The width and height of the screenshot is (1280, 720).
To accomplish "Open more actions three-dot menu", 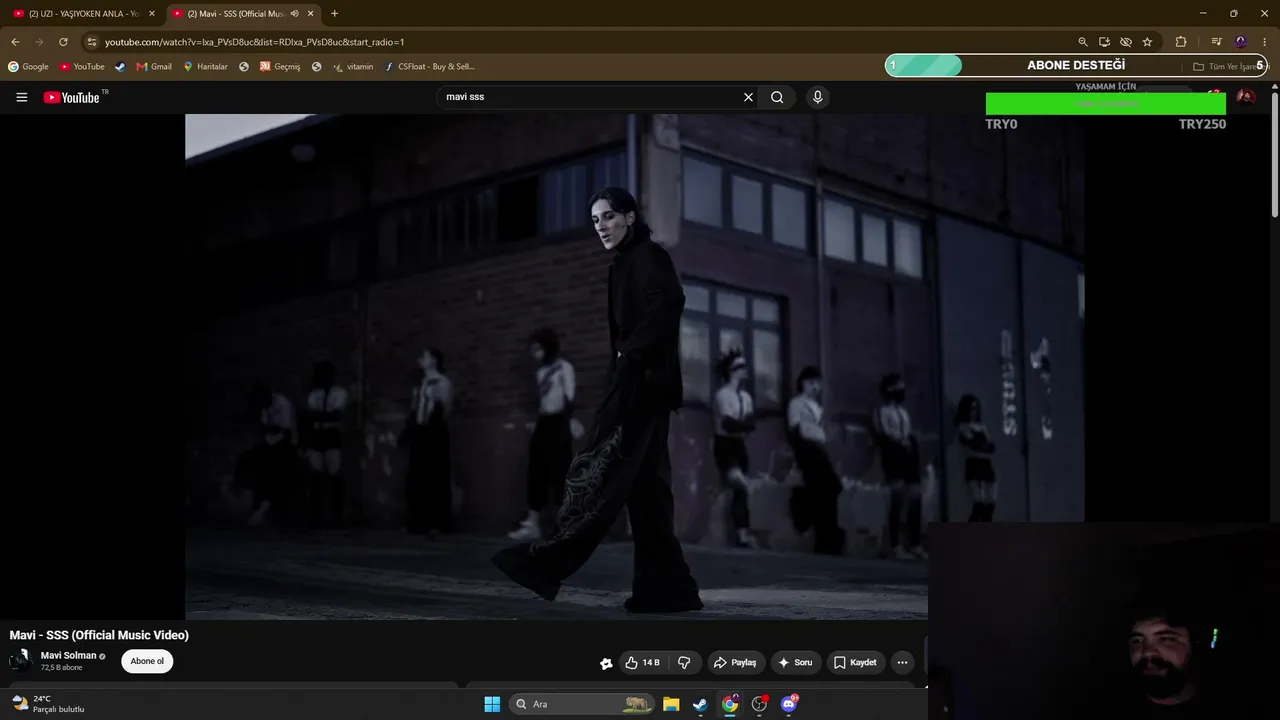I will click(902, 662).
